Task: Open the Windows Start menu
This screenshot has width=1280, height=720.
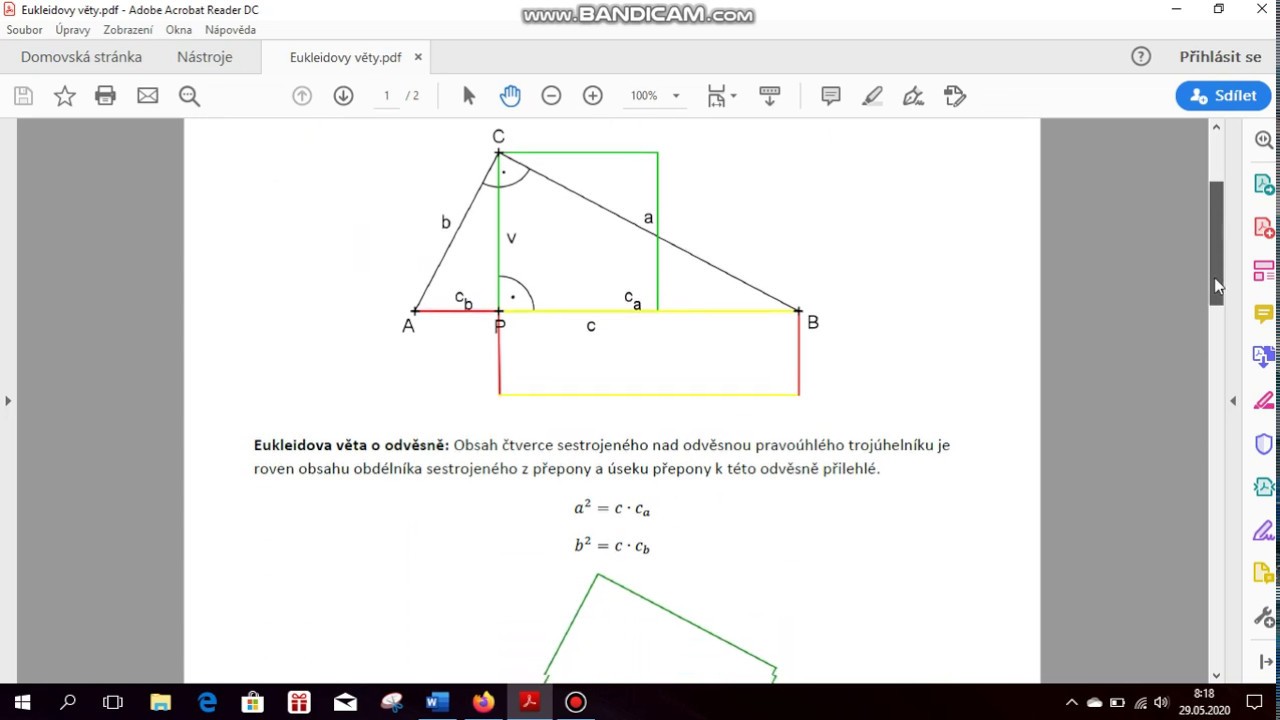Action: tap(22, 702)
